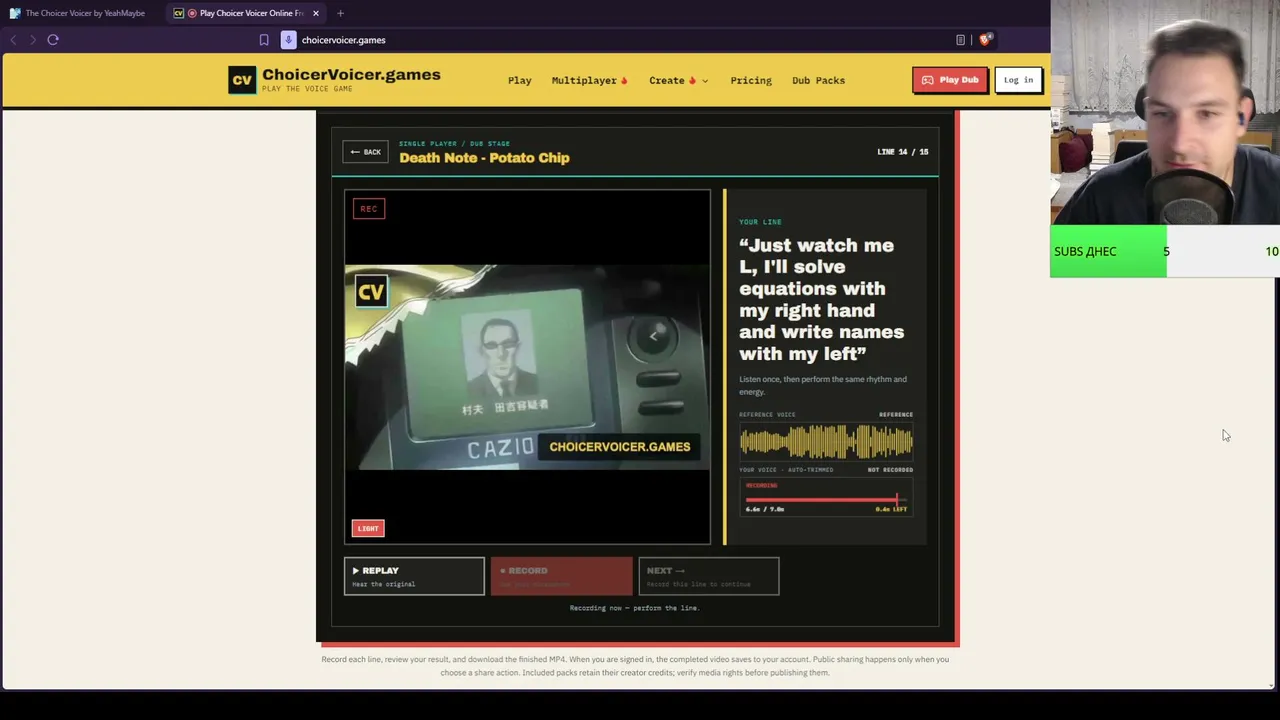Click the REC indicator on the video
The image size is (1280, 720).
click(369, 209)
